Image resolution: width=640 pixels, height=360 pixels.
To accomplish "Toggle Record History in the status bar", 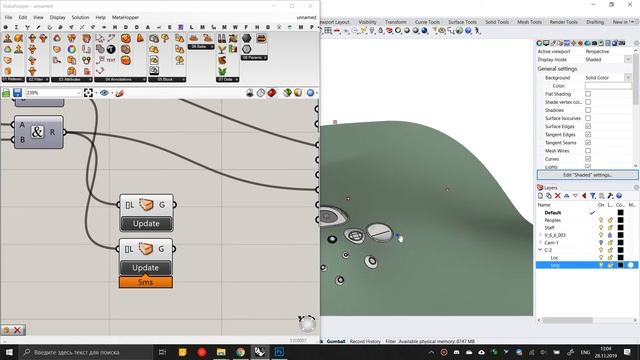I will (x=365, y=341).
